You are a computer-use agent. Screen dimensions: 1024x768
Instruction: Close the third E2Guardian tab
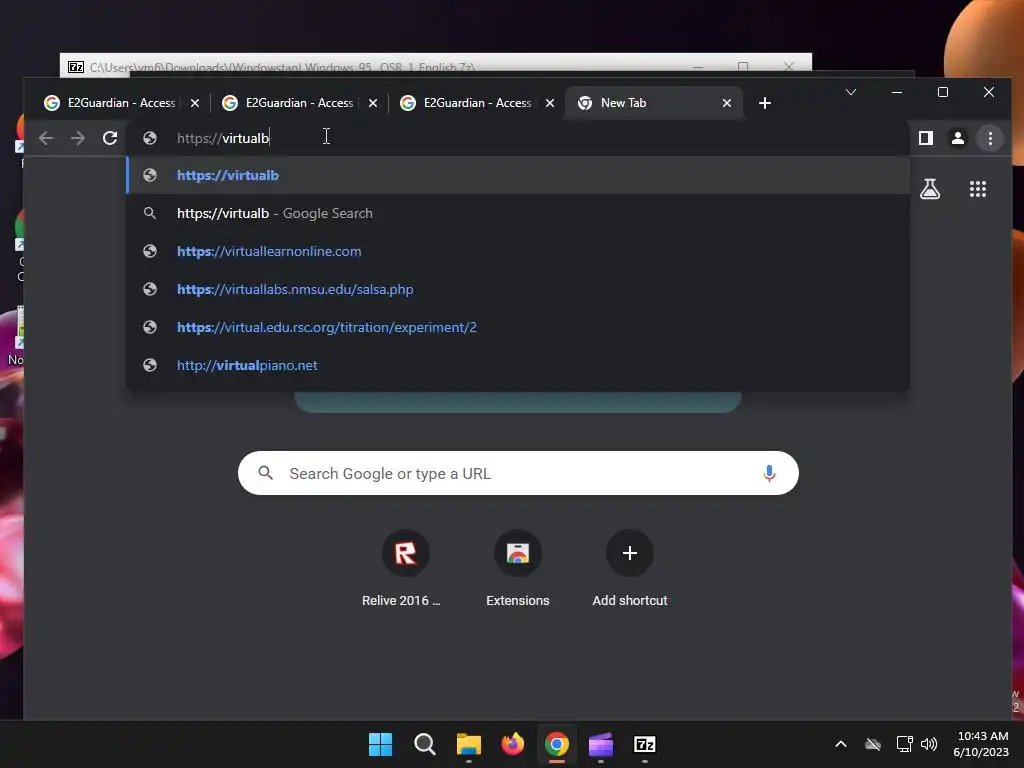coord(550,103)
